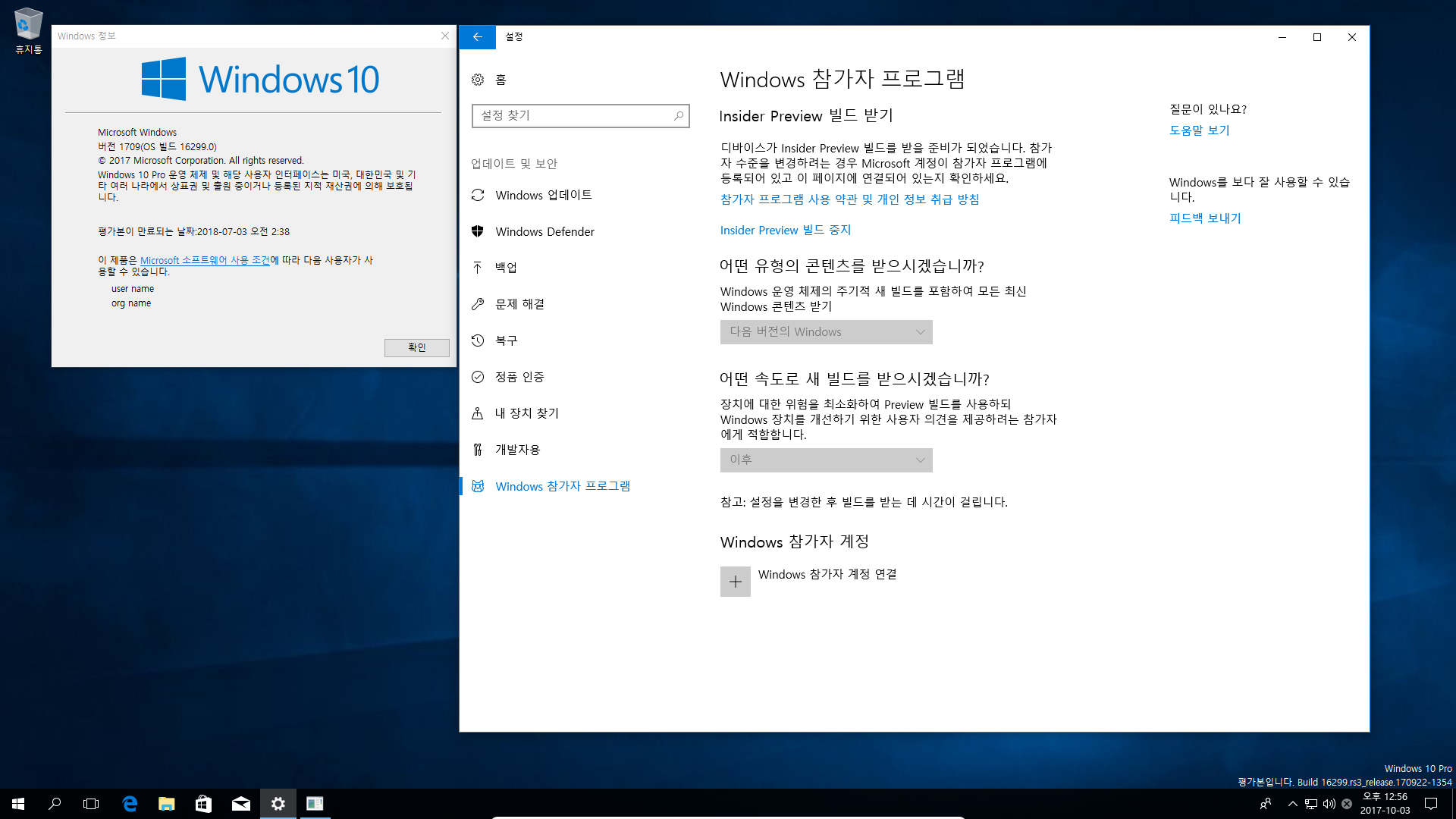Open Settings Home gear icon
Image resolution: width=1456 pixels, height=819 pixels.
(x=478, y=80)
